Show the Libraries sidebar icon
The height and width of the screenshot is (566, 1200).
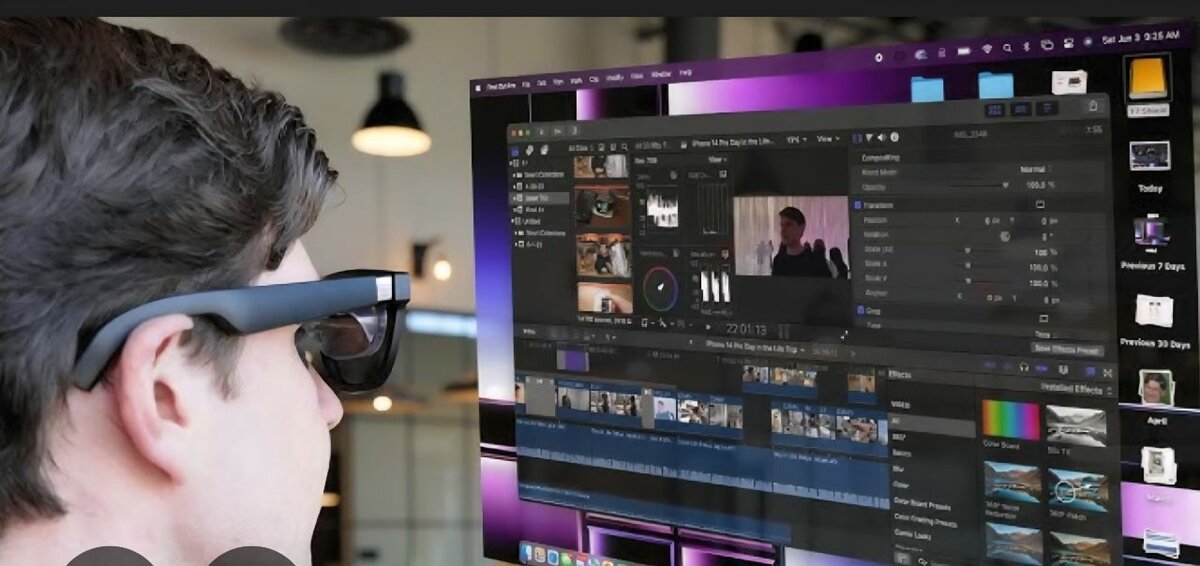517,150
